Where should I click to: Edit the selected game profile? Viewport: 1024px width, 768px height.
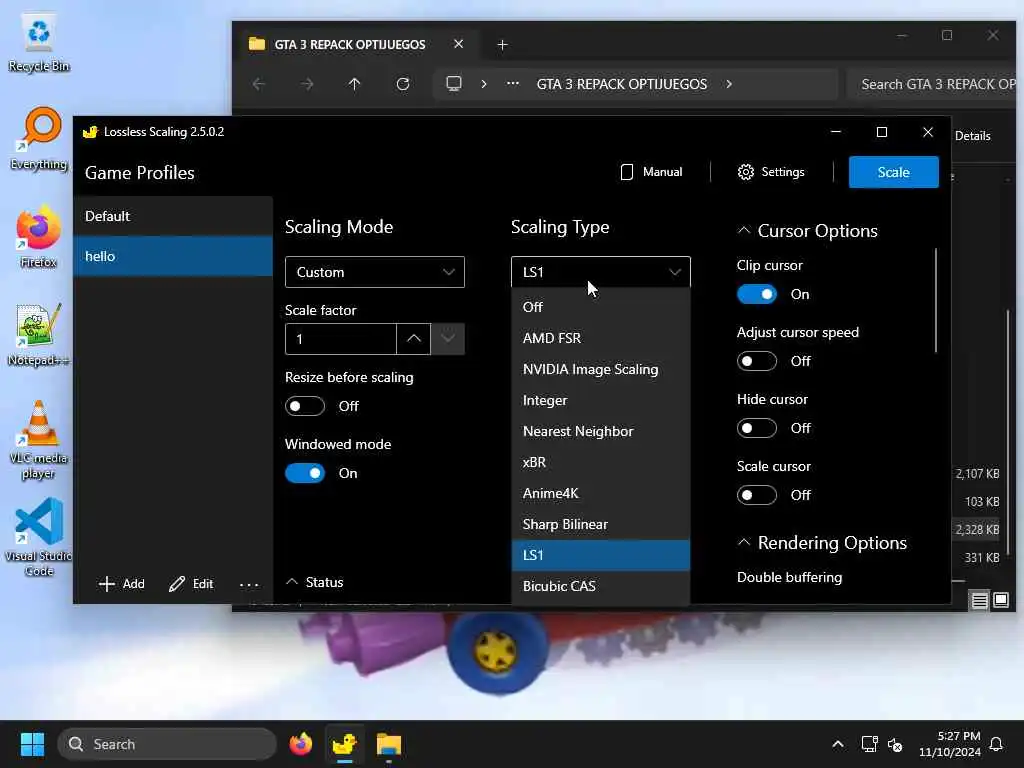tap(191, 584)
